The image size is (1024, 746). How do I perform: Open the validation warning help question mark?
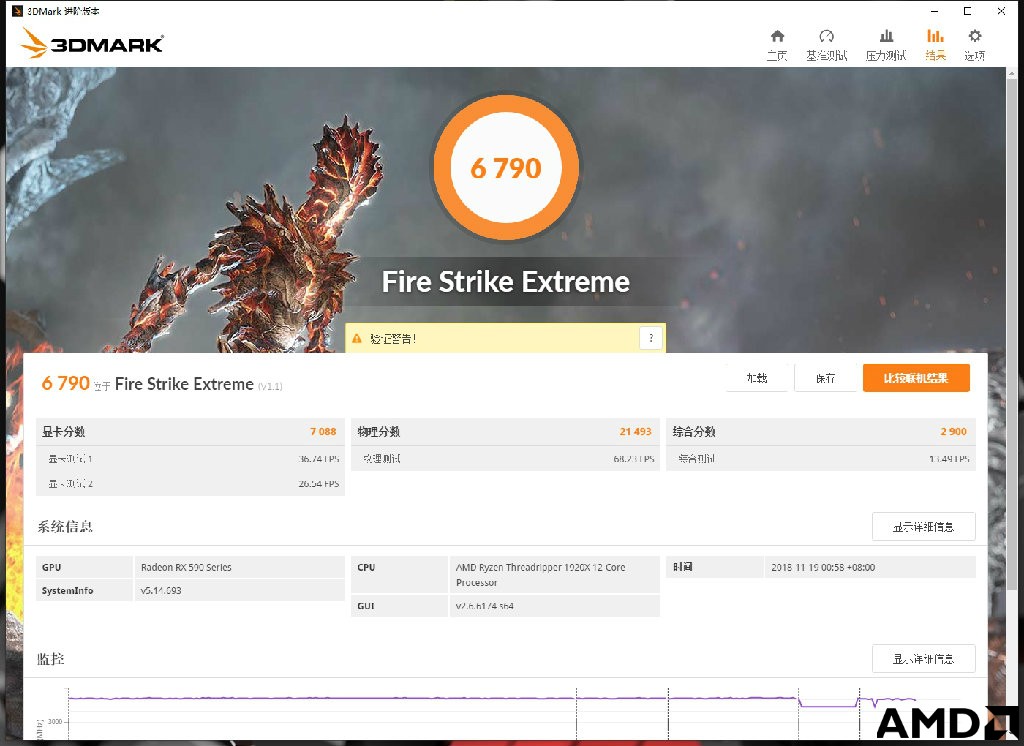point(650,338)
